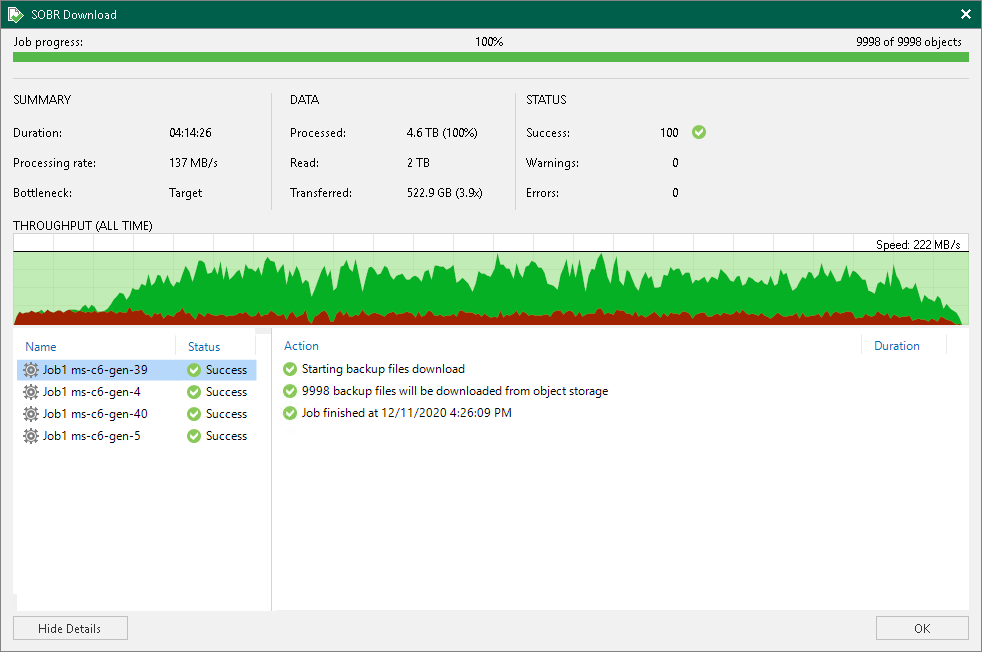Viewport: 982px width, 652px height.
Task: Click the green Success checkmark for ms-c6-gen-39
Action: pos(195,369)
